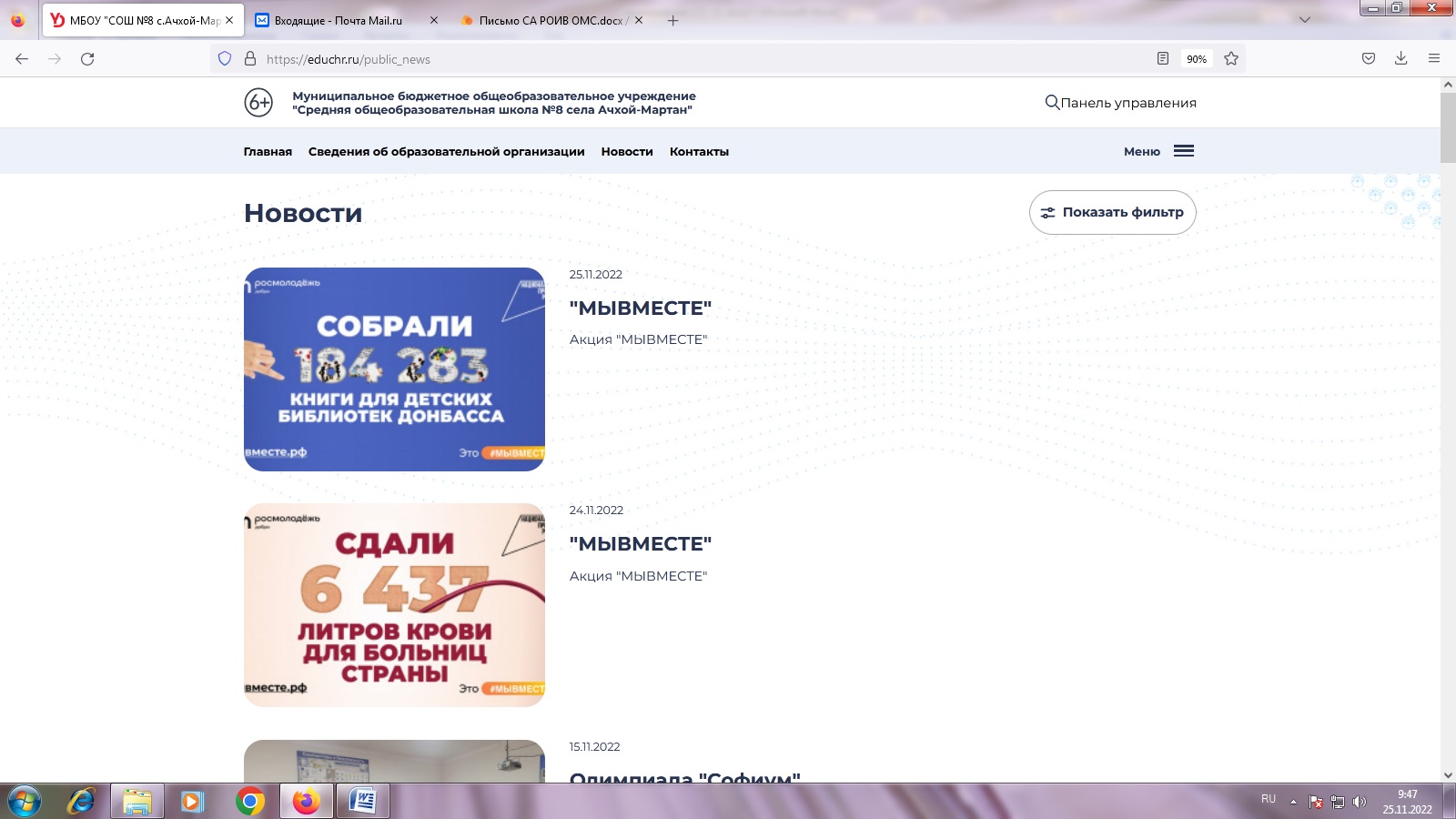Open the СДАЛИ 6 437 литров thumbnail

[394, 605]
